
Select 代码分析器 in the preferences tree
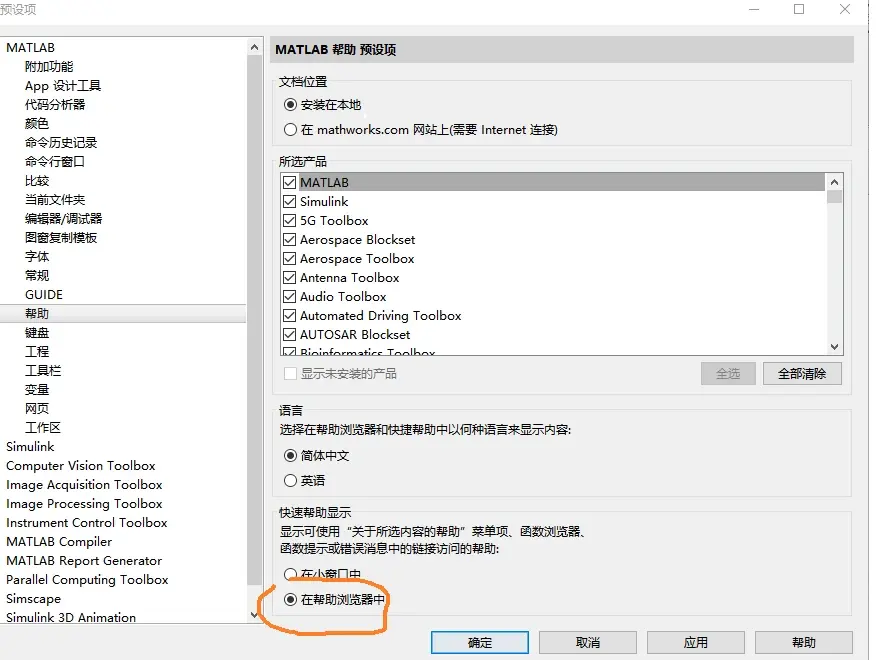tap(55, 105)
